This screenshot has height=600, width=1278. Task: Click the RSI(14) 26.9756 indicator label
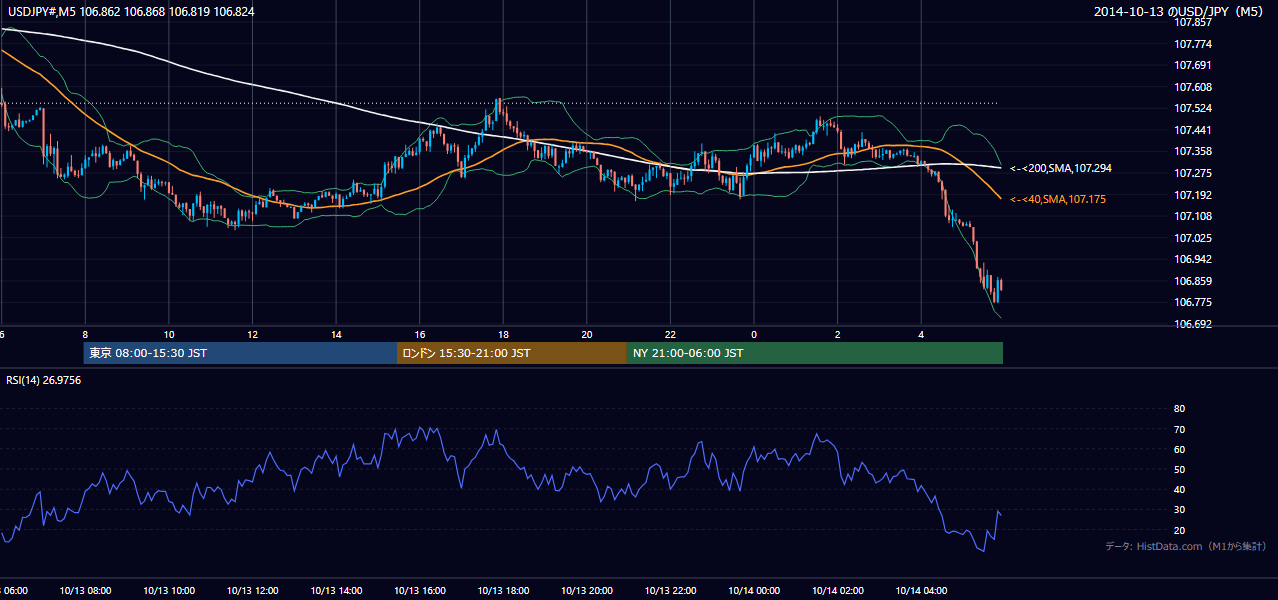pos(44,380)
